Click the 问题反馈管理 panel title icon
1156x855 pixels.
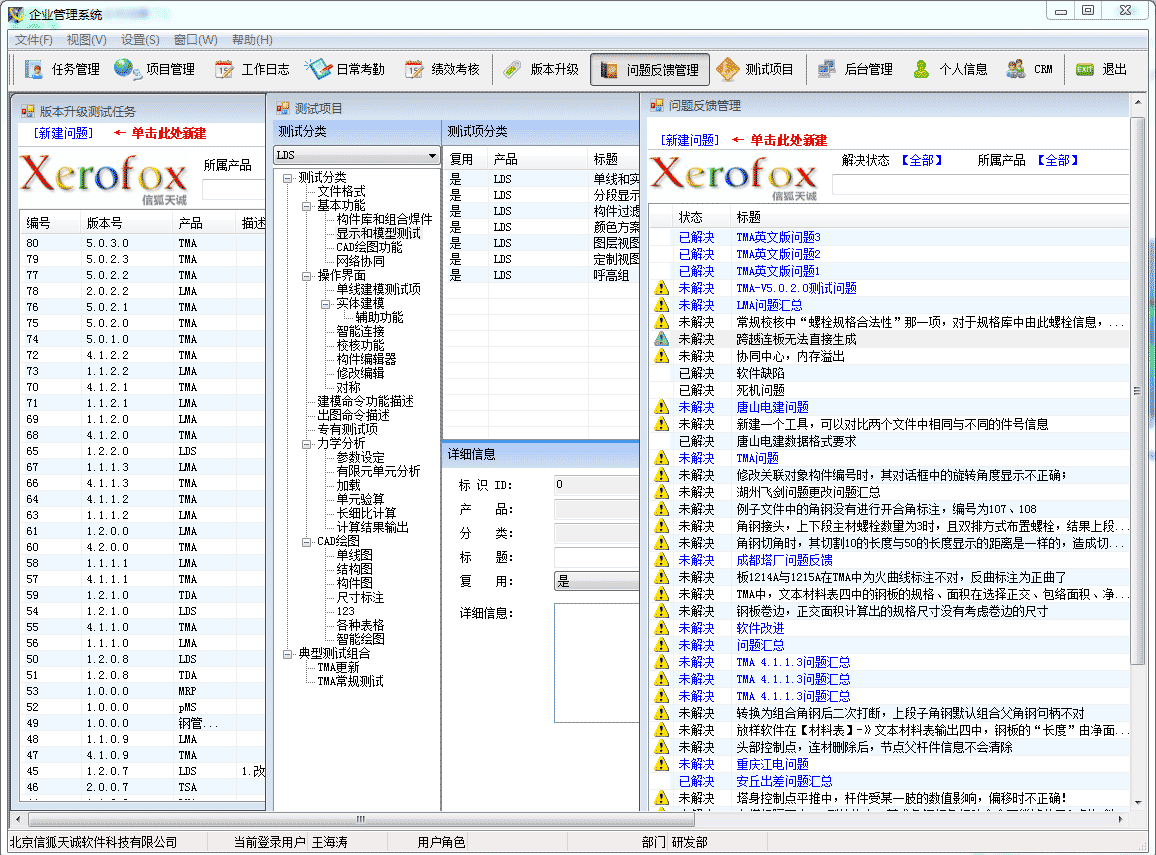click(x=656, y=105)
